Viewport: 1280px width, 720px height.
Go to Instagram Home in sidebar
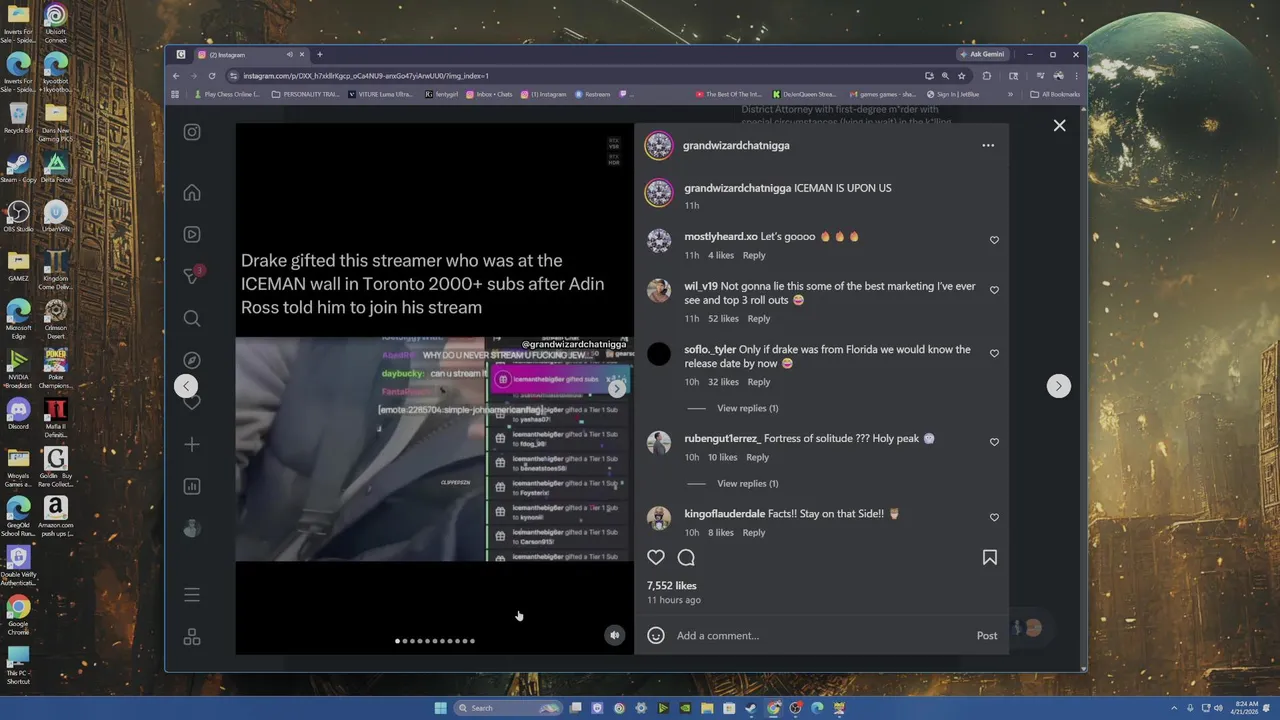[x=192, y=193]
